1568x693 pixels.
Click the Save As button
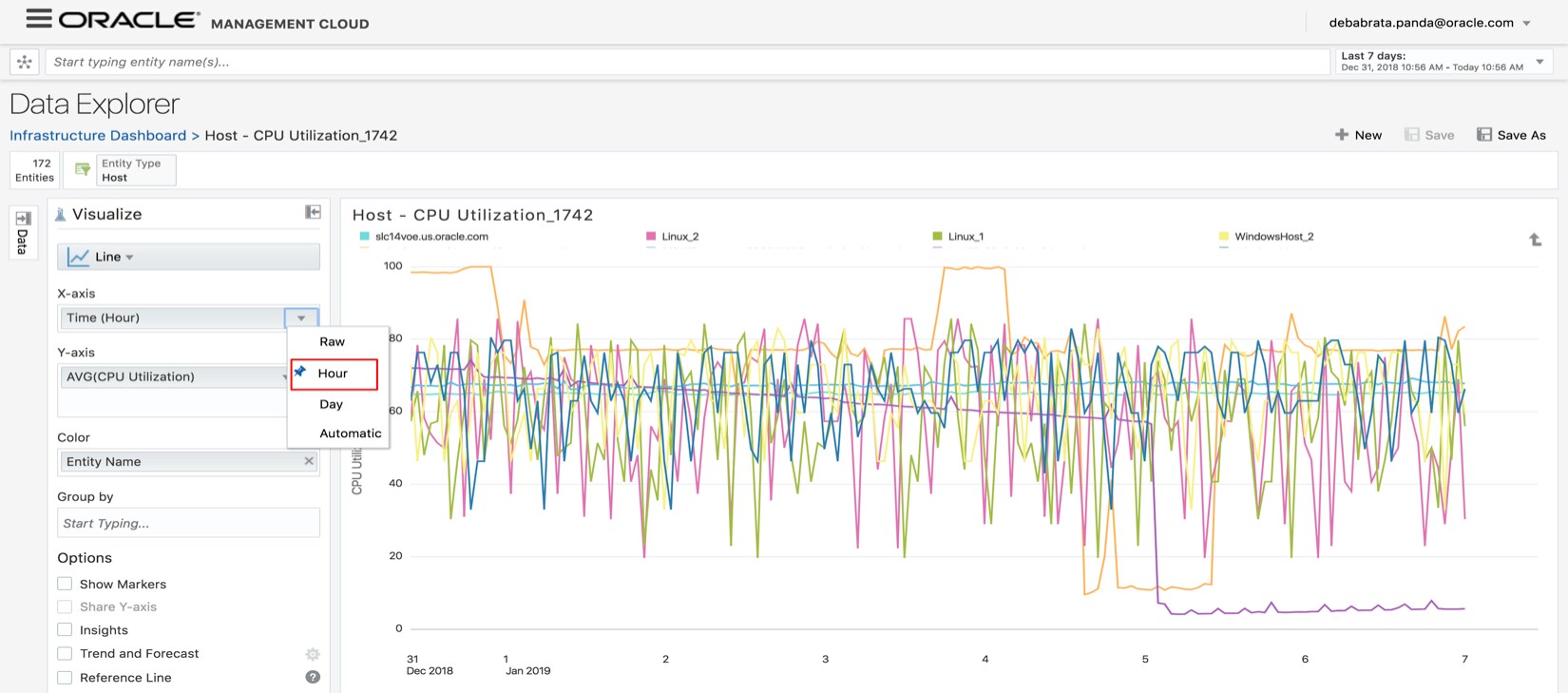point(1511,135)
